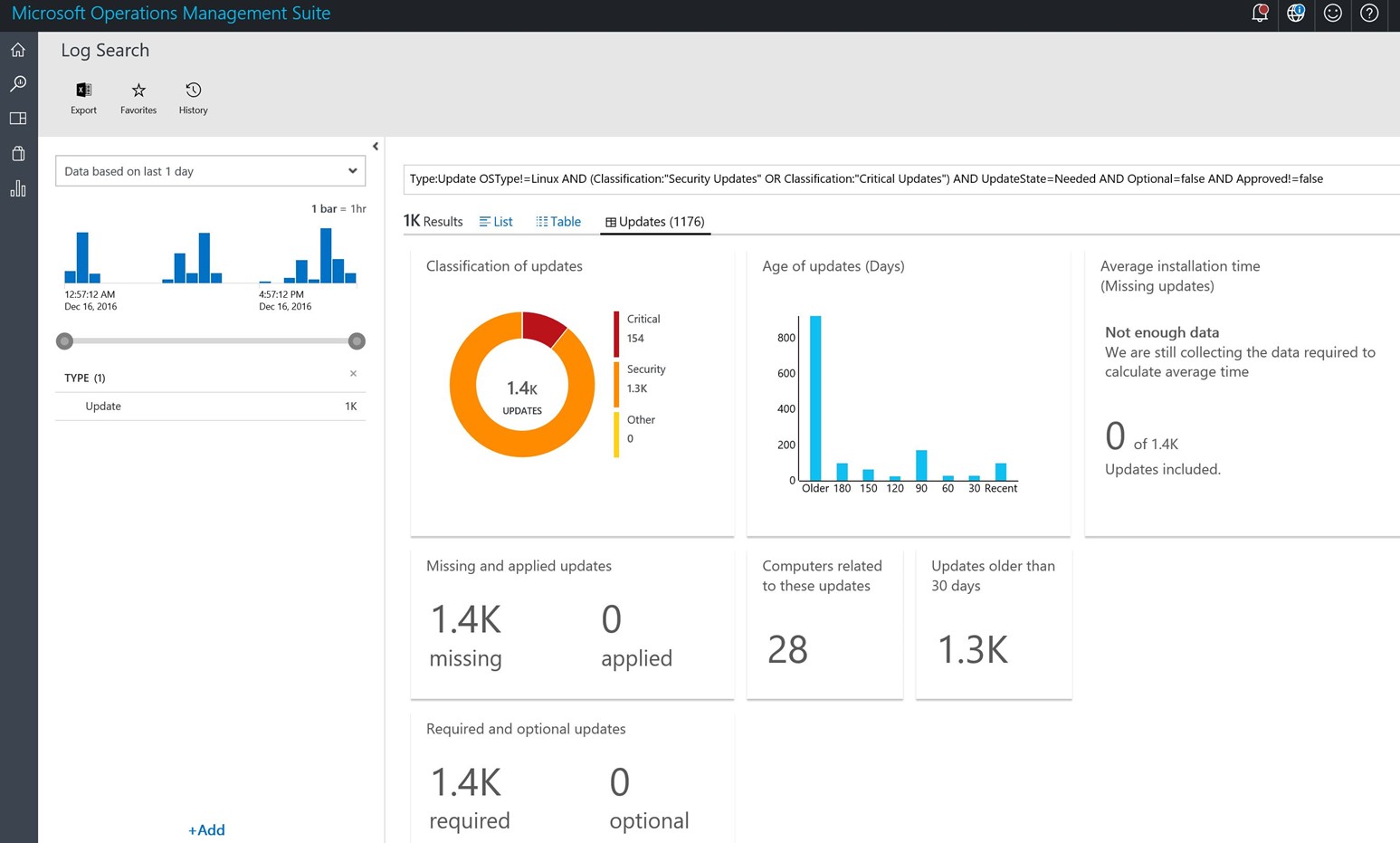Click the Recent bar in age chart
Viewport: 1400px width, 843px height.
point(1001,472)
